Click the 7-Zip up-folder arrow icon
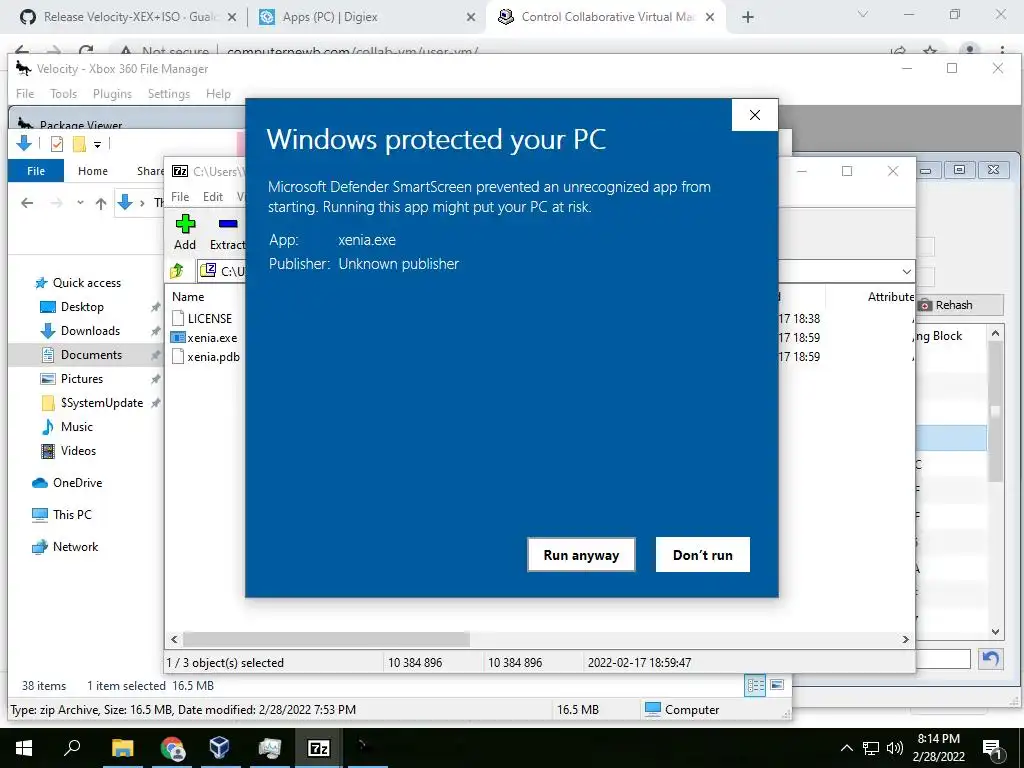The height and width of the screenshot is (768, 1024). (x=177, y=270)
